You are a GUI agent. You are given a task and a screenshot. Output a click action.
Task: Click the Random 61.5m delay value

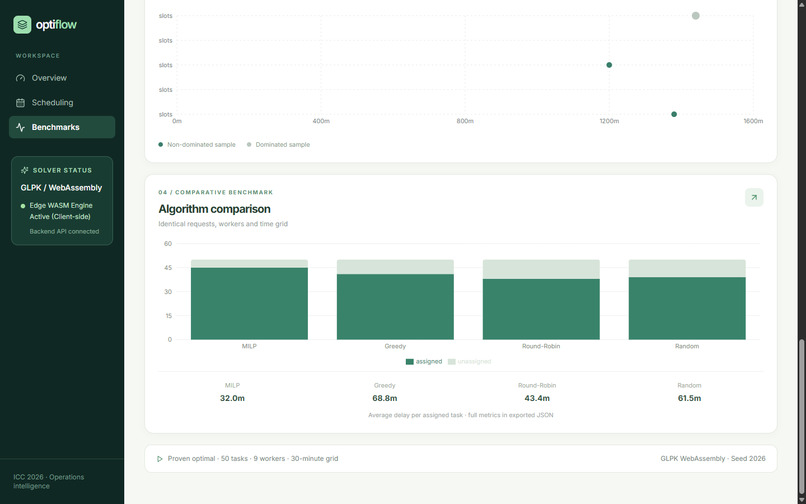[689, 398]
